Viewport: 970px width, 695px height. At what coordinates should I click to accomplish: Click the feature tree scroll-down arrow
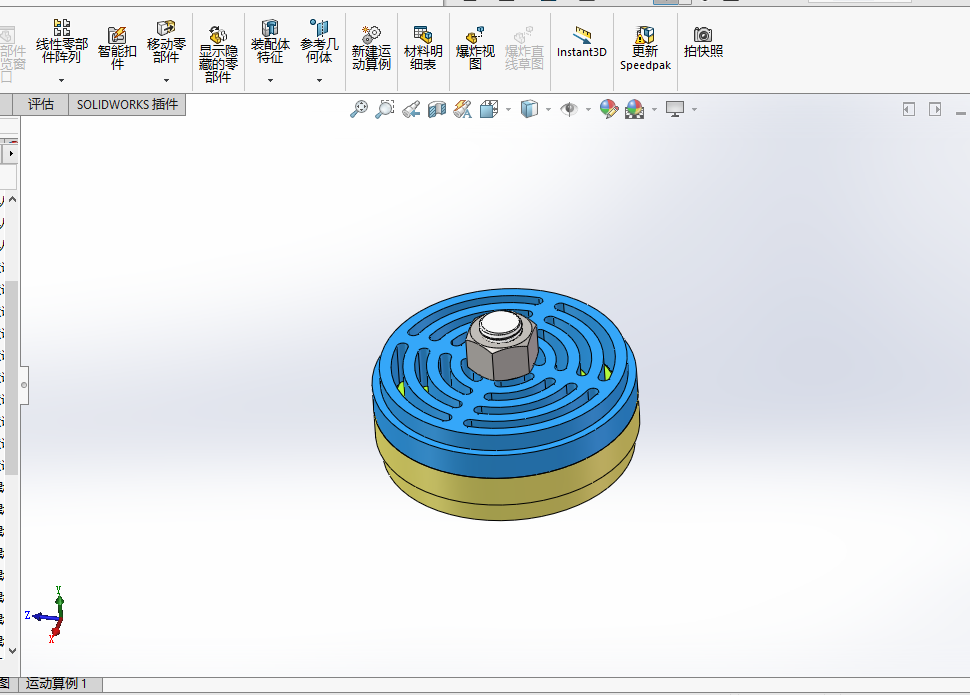(12, 650)
